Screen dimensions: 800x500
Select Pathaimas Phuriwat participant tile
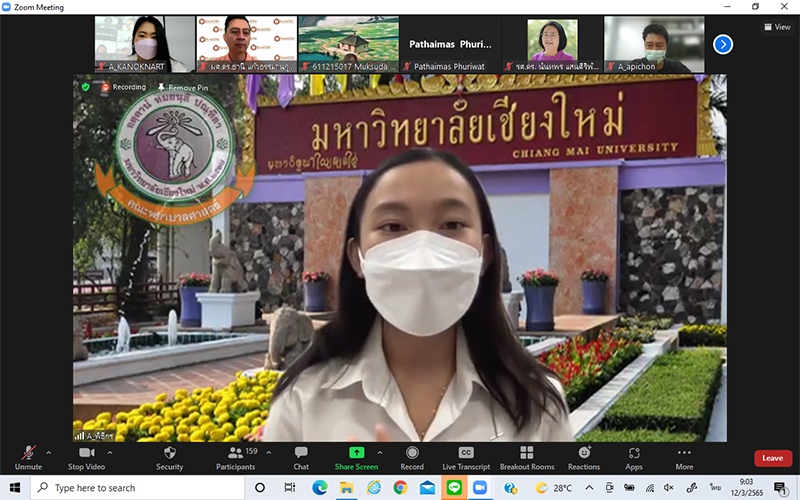pos(451,44)
